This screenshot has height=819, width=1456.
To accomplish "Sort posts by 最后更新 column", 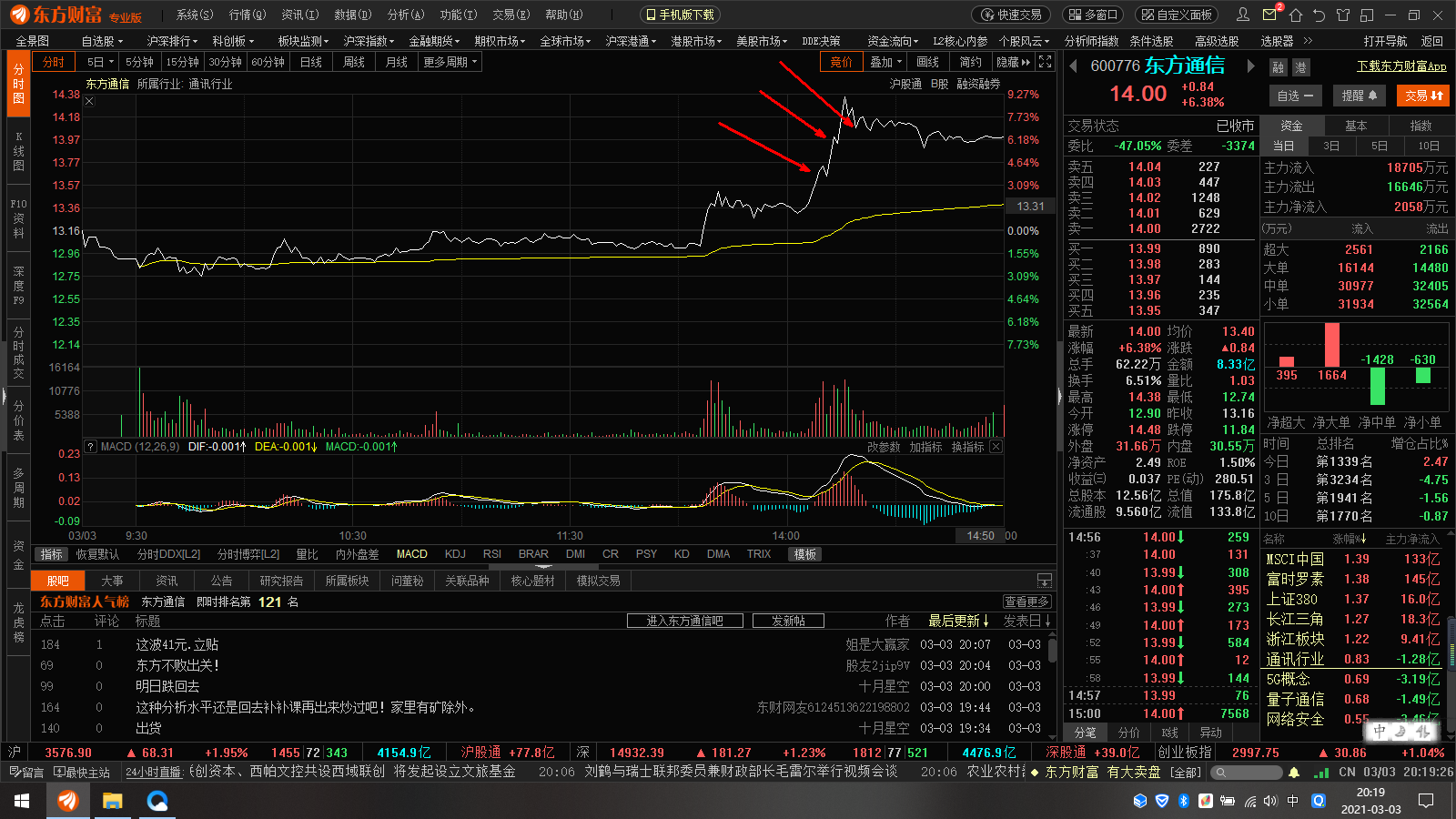I will click(x=958, y=621).
